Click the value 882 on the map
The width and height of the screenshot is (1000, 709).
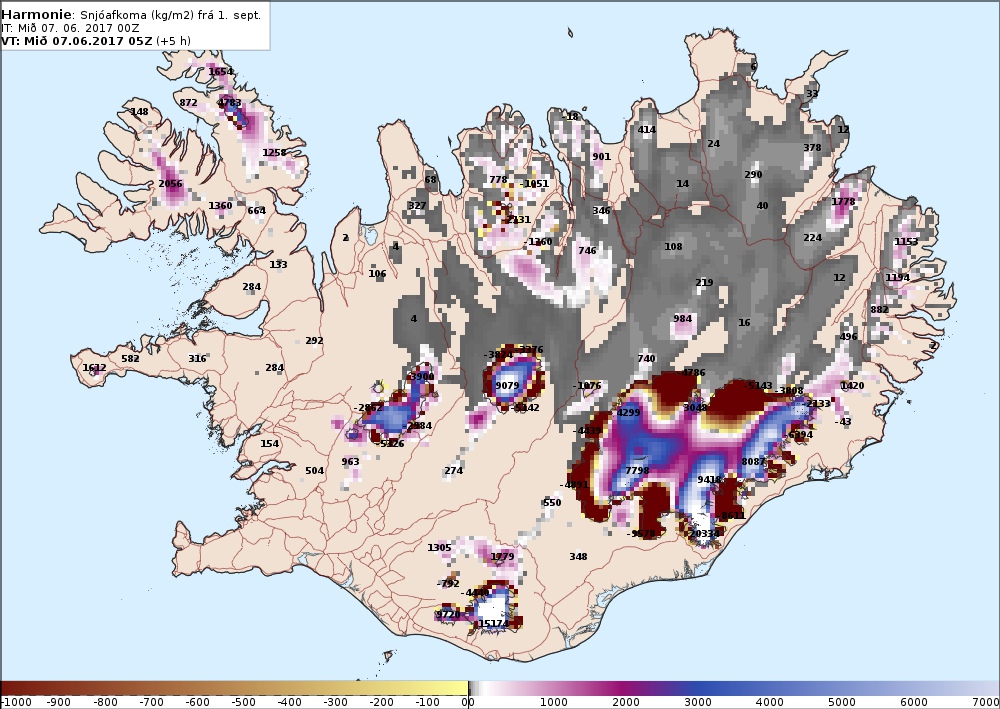(879, 310)
